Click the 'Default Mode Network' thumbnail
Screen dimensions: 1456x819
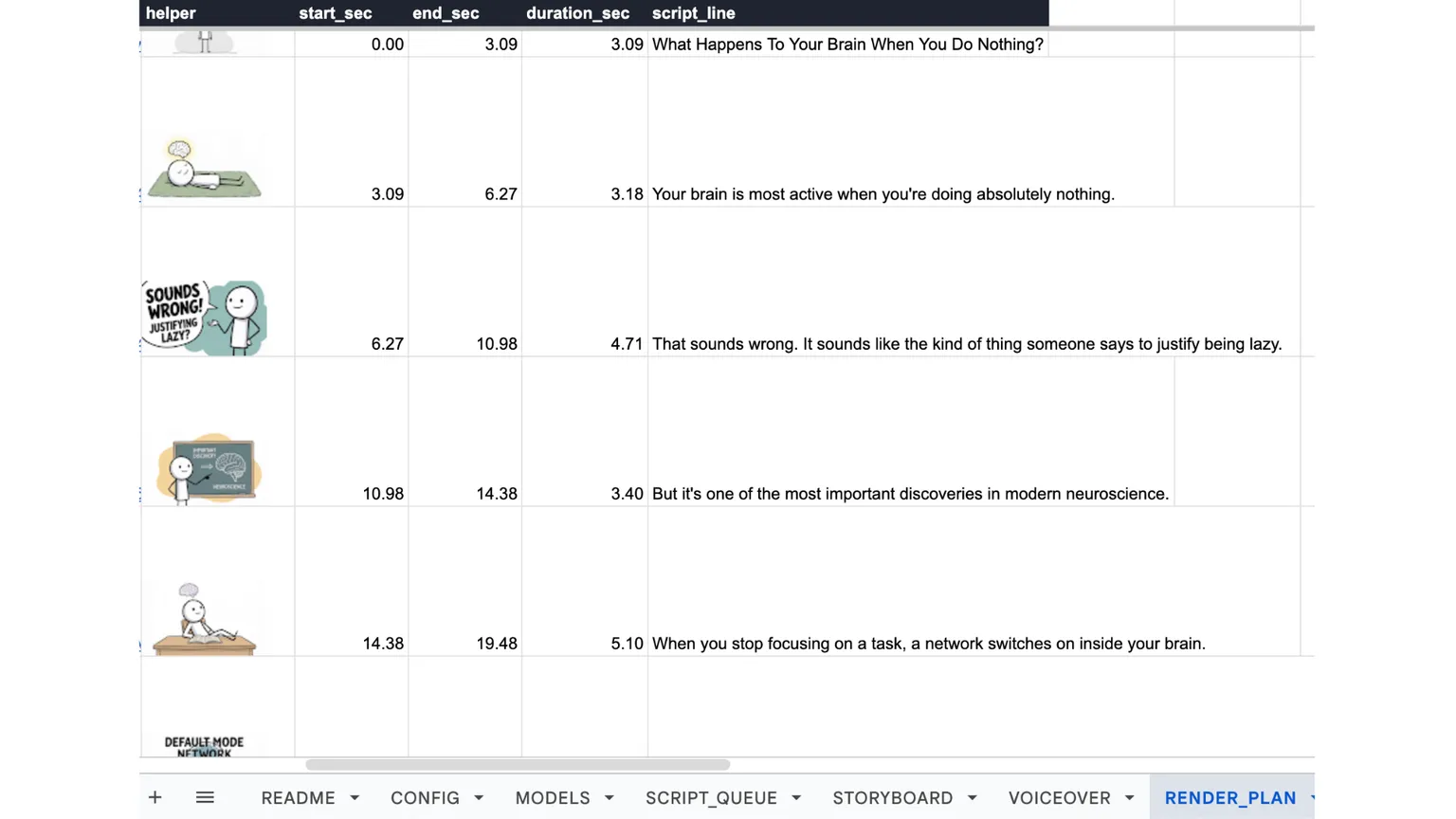click(204, 746)
